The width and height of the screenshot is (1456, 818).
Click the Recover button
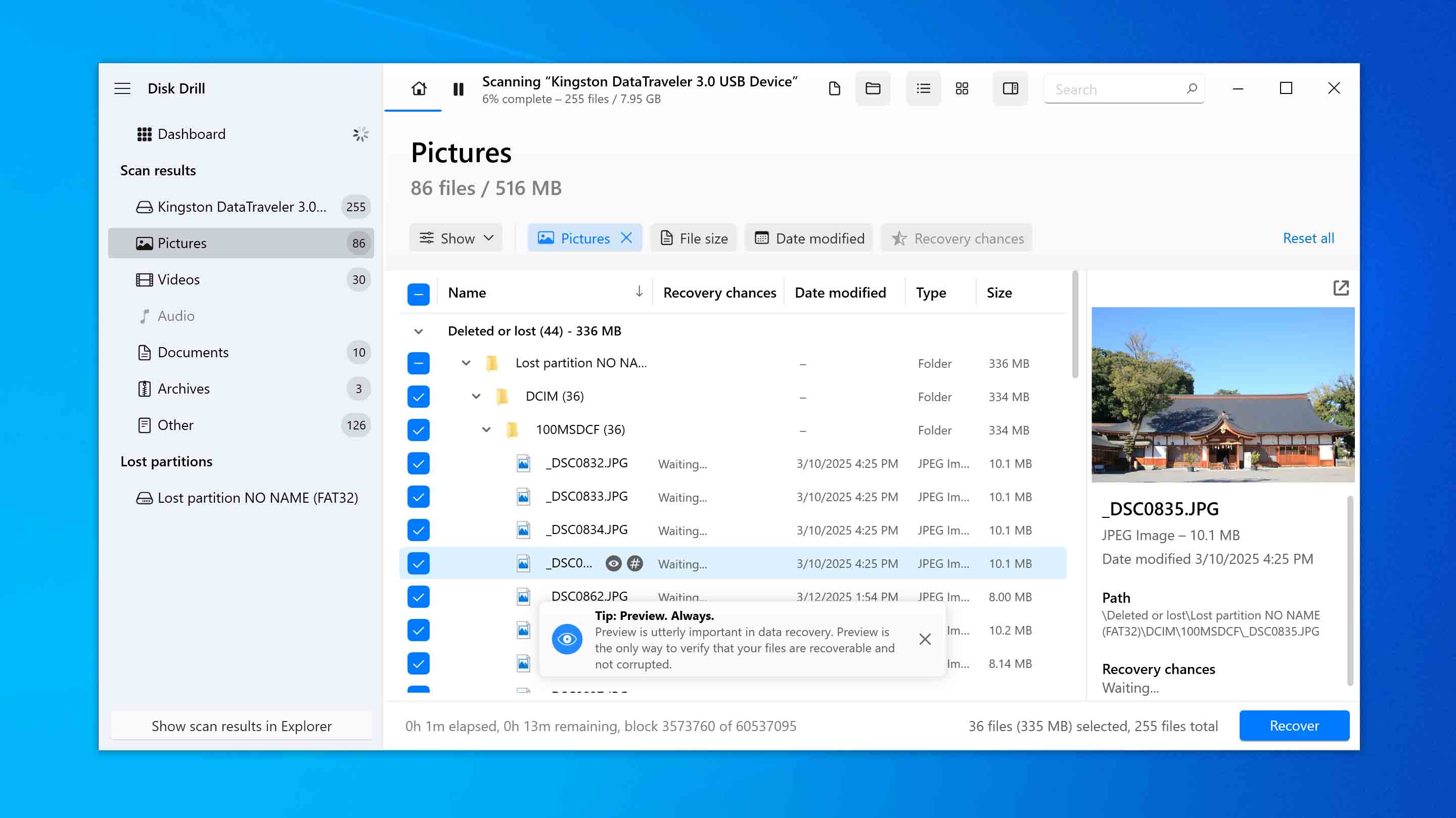tap(1294, 726)
